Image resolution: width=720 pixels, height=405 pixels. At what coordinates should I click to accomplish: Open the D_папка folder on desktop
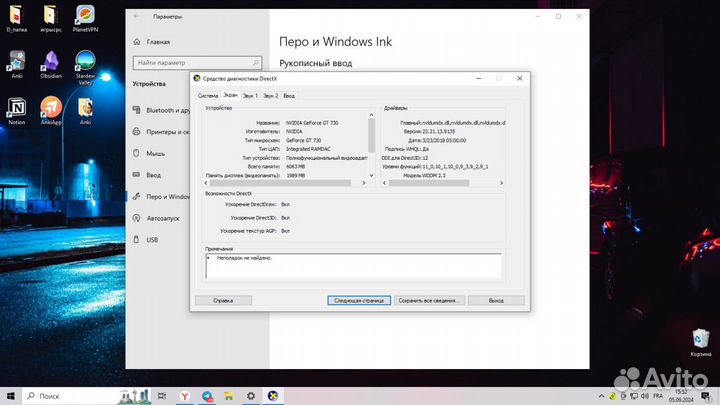17,17
